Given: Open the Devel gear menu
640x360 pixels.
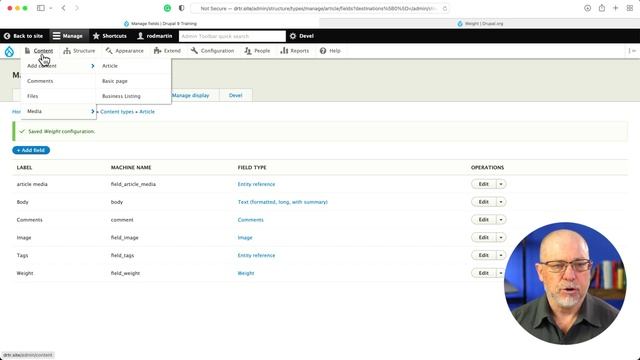Looking at the screenshot, I should [302, 36].
